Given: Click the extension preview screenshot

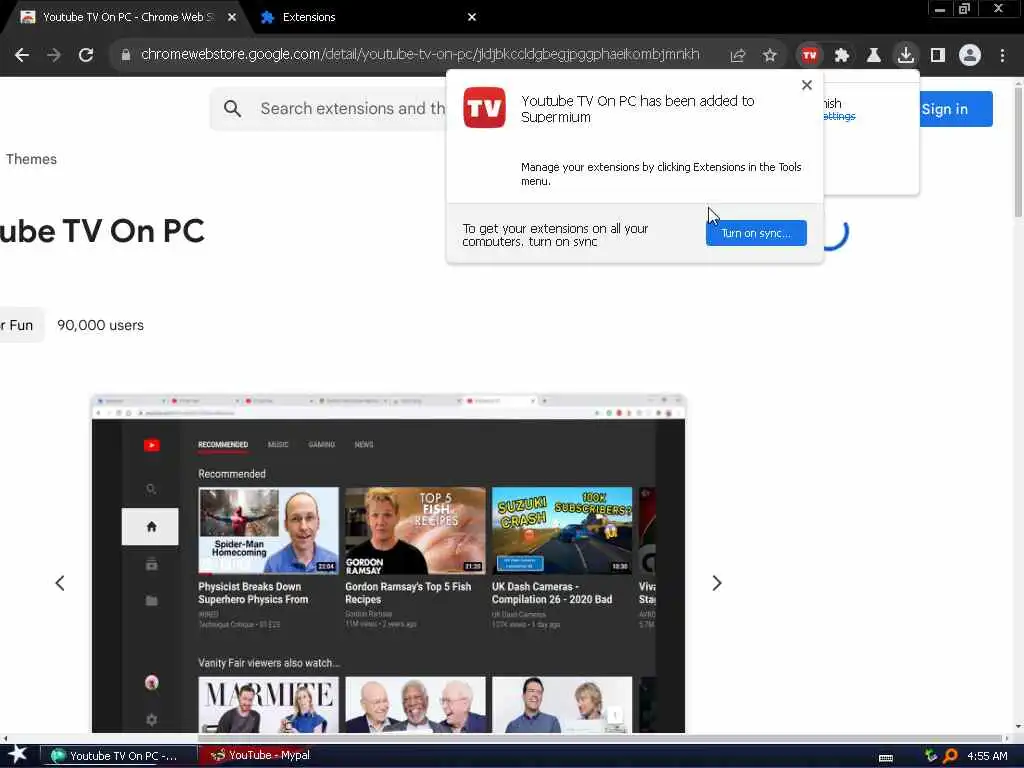Looking at the screenshot, I should click(x=389, y=563).
